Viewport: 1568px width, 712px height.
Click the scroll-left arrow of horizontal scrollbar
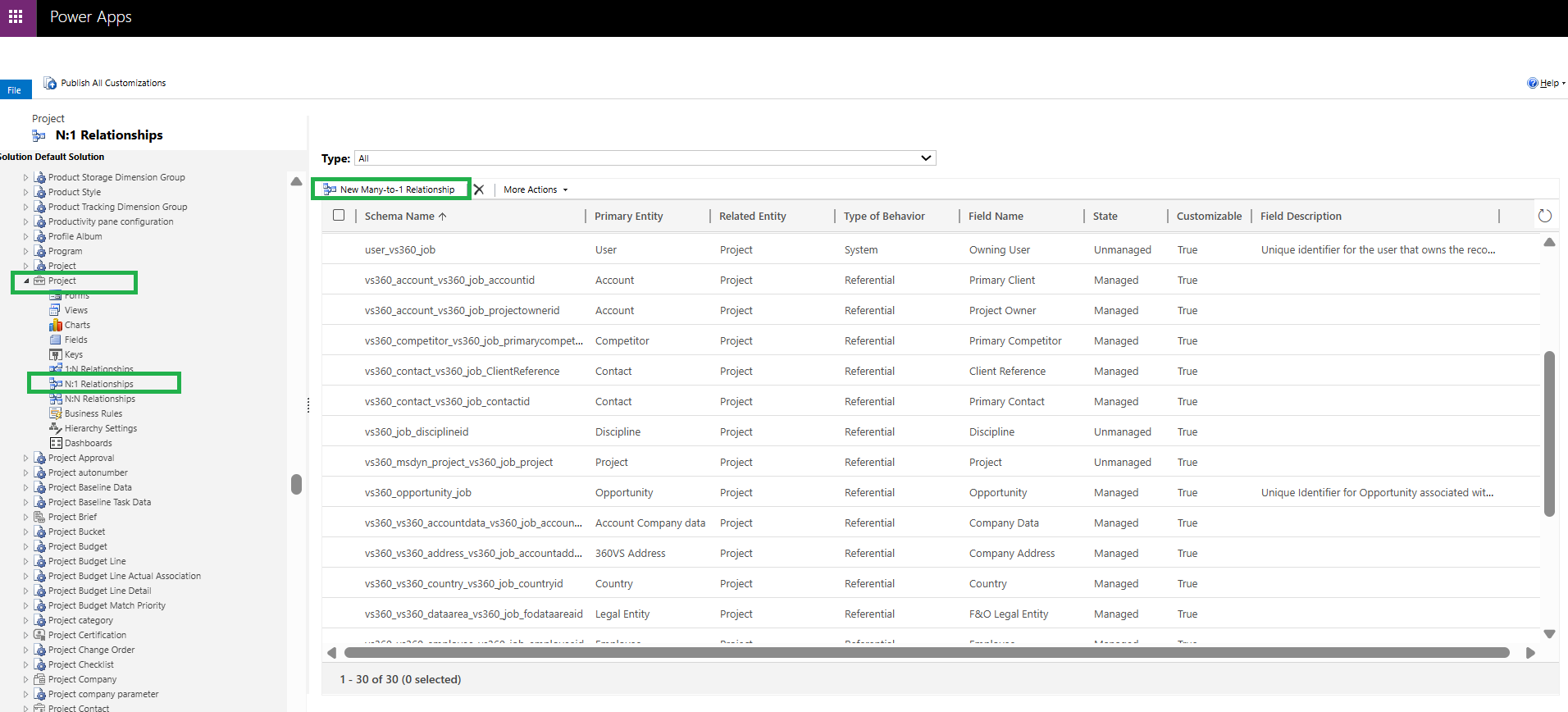(x=331, y=653)
